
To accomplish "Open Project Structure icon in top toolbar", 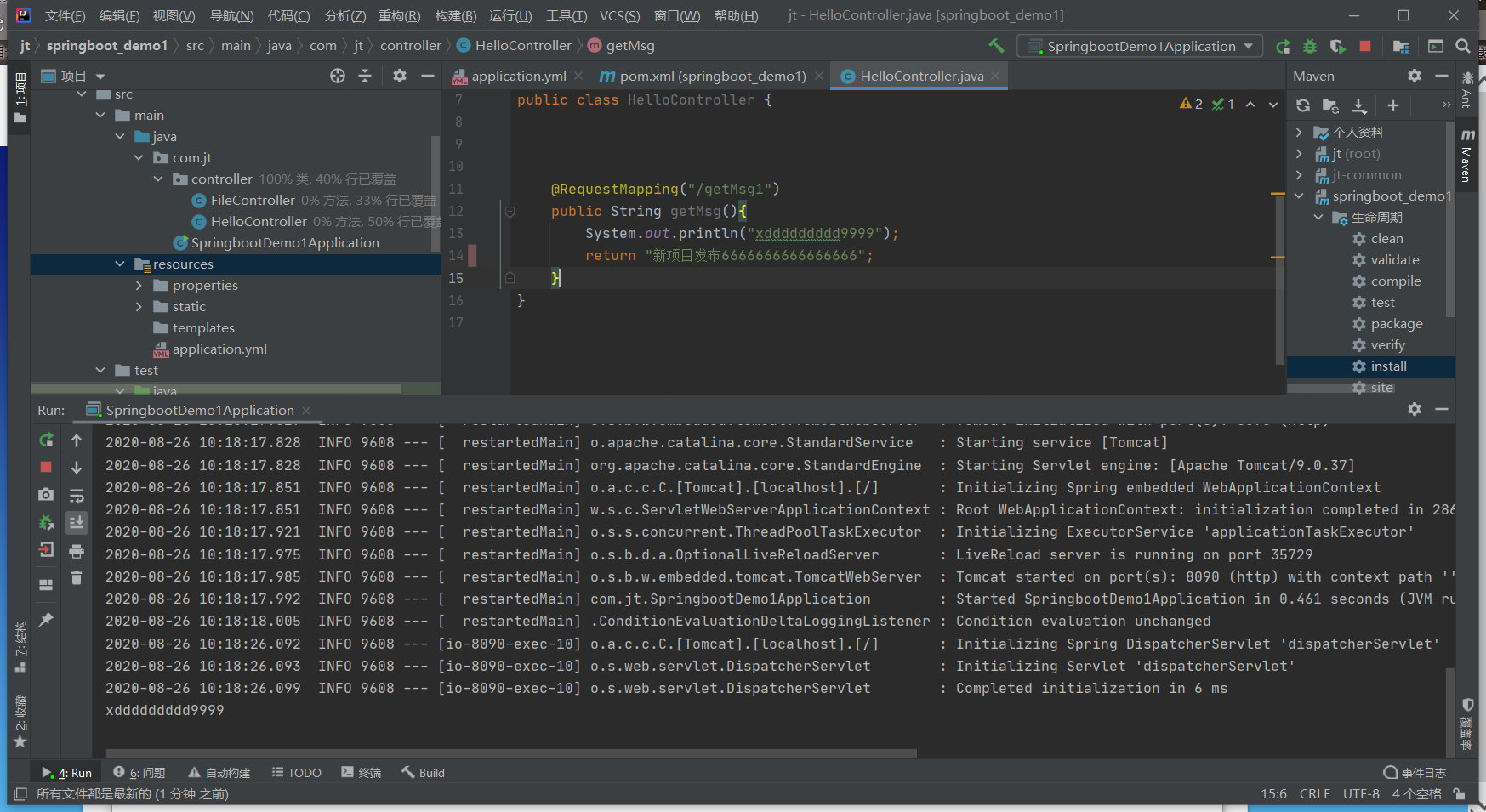I will click(1401, 46).
